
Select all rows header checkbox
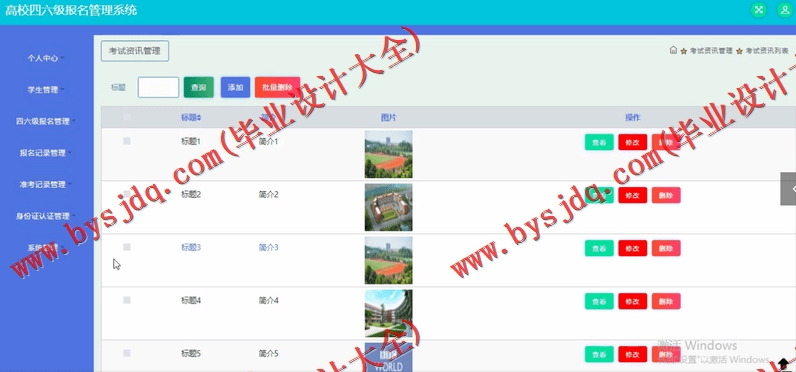127,117
